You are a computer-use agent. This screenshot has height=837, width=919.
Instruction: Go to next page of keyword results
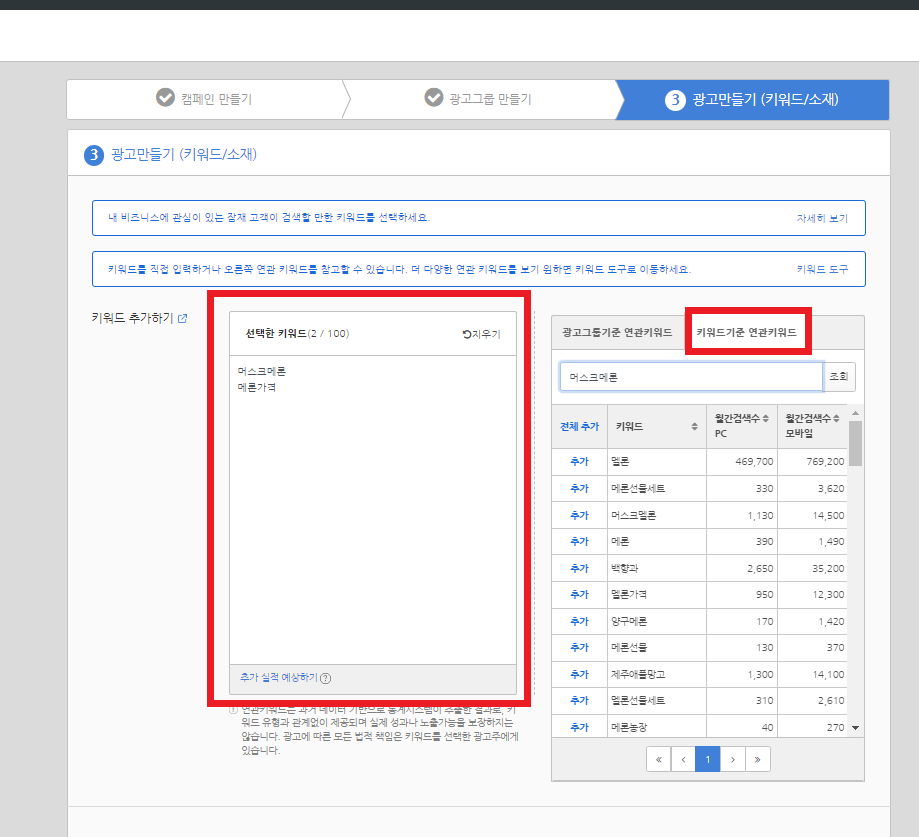click(733, 760)
